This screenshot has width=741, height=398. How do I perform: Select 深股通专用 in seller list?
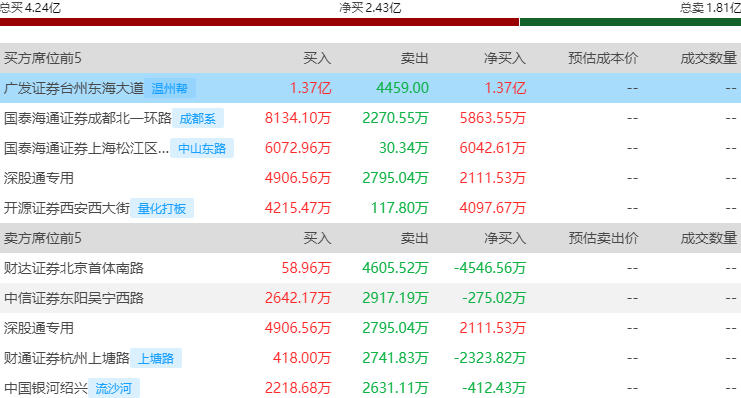click(x=39, y=328)
